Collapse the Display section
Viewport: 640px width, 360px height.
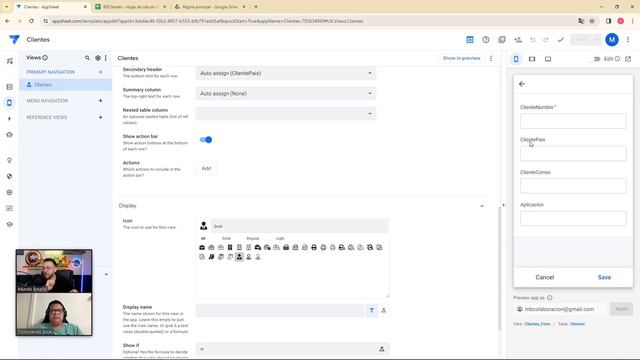(482, 206)
